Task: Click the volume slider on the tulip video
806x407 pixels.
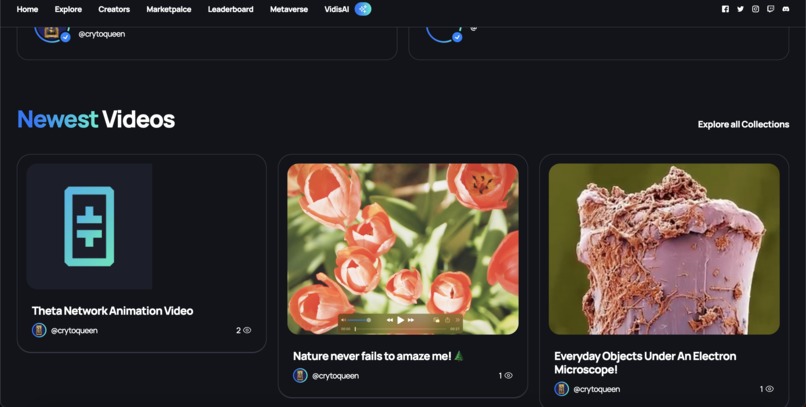Action: (x=359, y=320)
